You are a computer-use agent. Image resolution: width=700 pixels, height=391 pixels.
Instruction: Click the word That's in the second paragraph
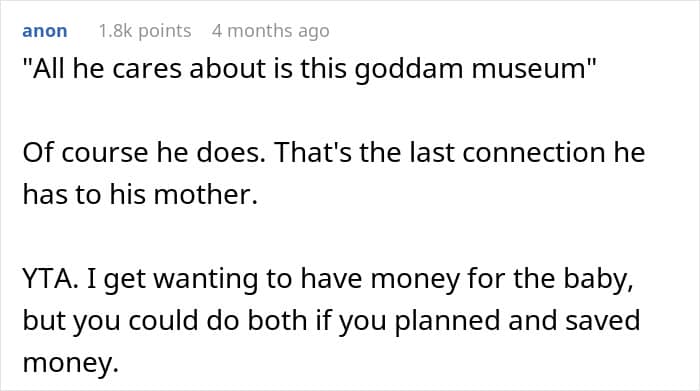(313, 153)
